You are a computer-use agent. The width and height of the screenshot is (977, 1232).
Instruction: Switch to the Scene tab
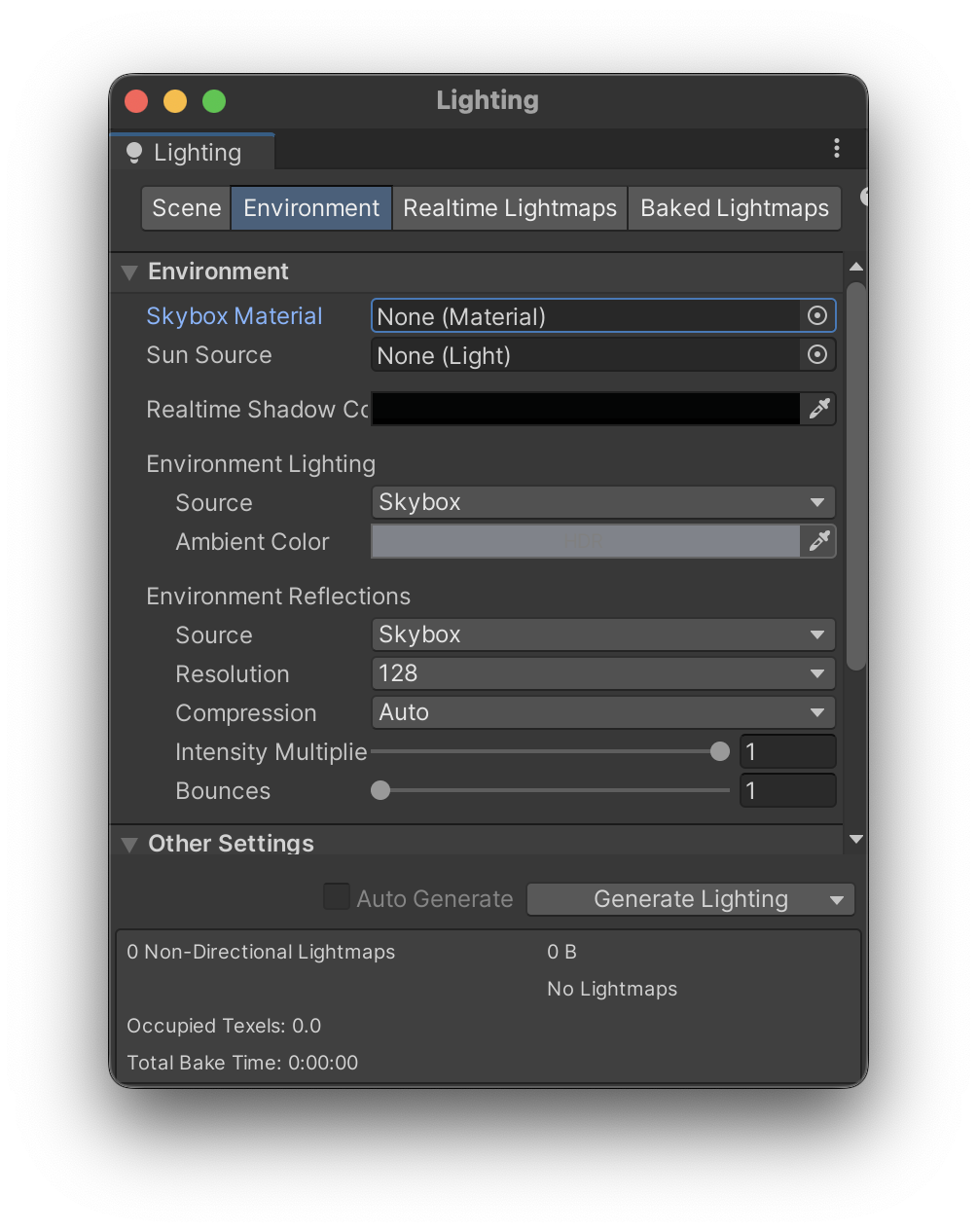click(186, 208)
